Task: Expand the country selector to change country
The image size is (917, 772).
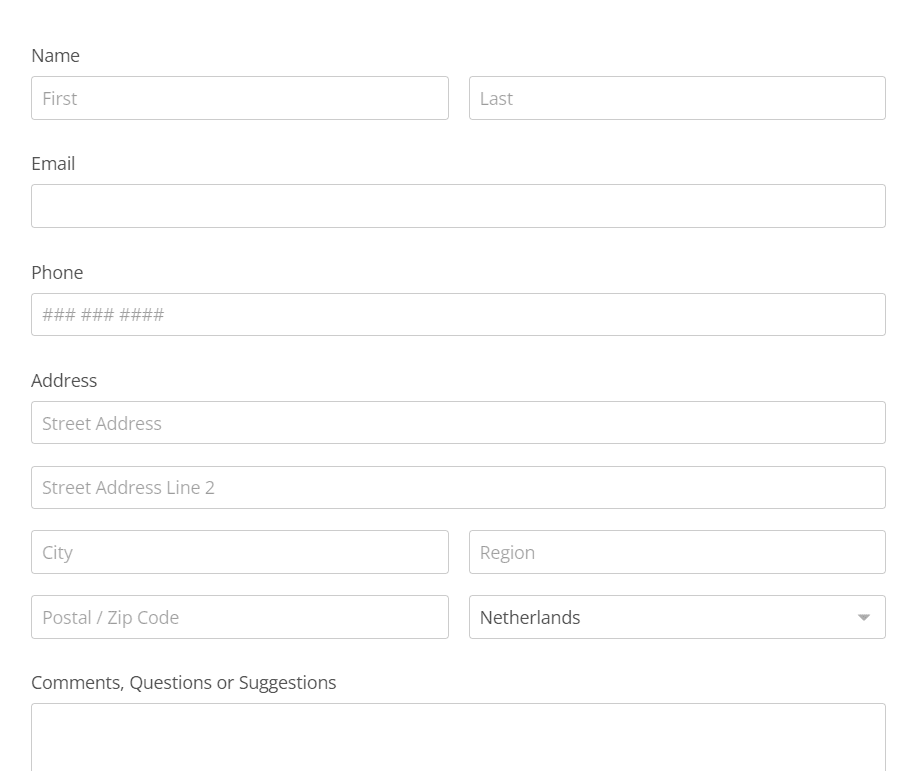Action: 676,617
